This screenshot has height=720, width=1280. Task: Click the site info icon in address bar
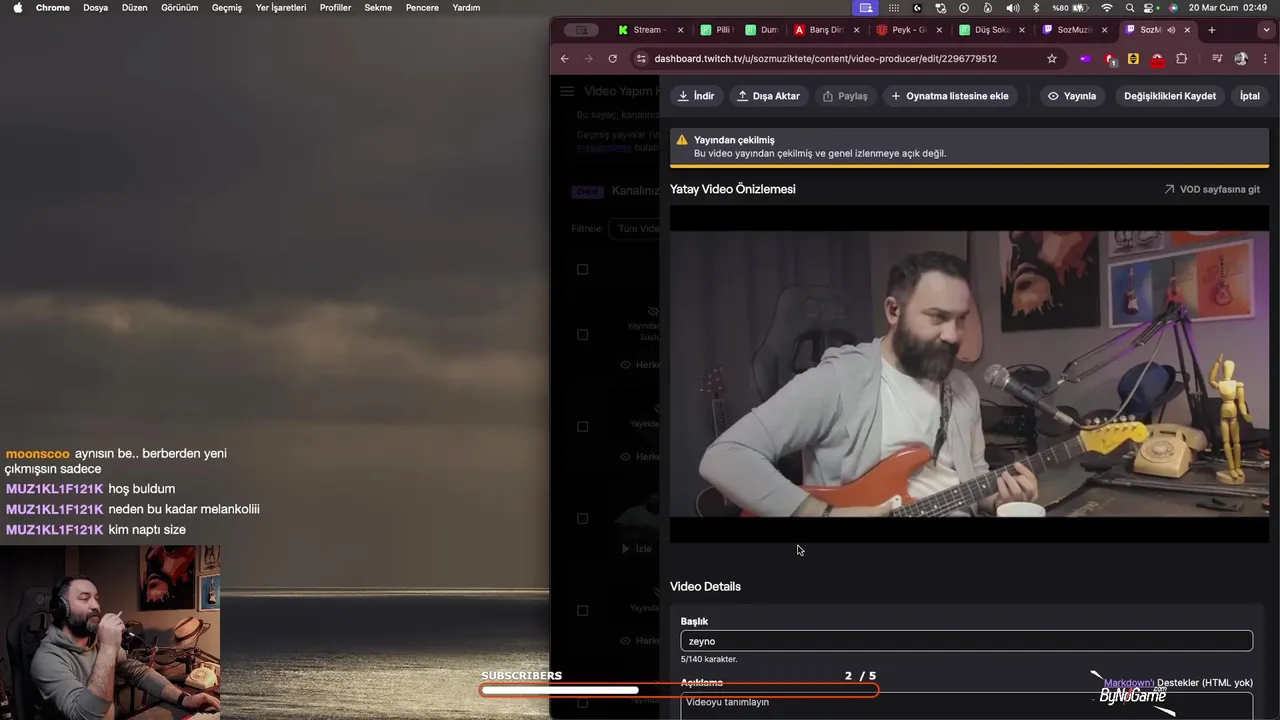pyautogui.click(x=641, y=59)
